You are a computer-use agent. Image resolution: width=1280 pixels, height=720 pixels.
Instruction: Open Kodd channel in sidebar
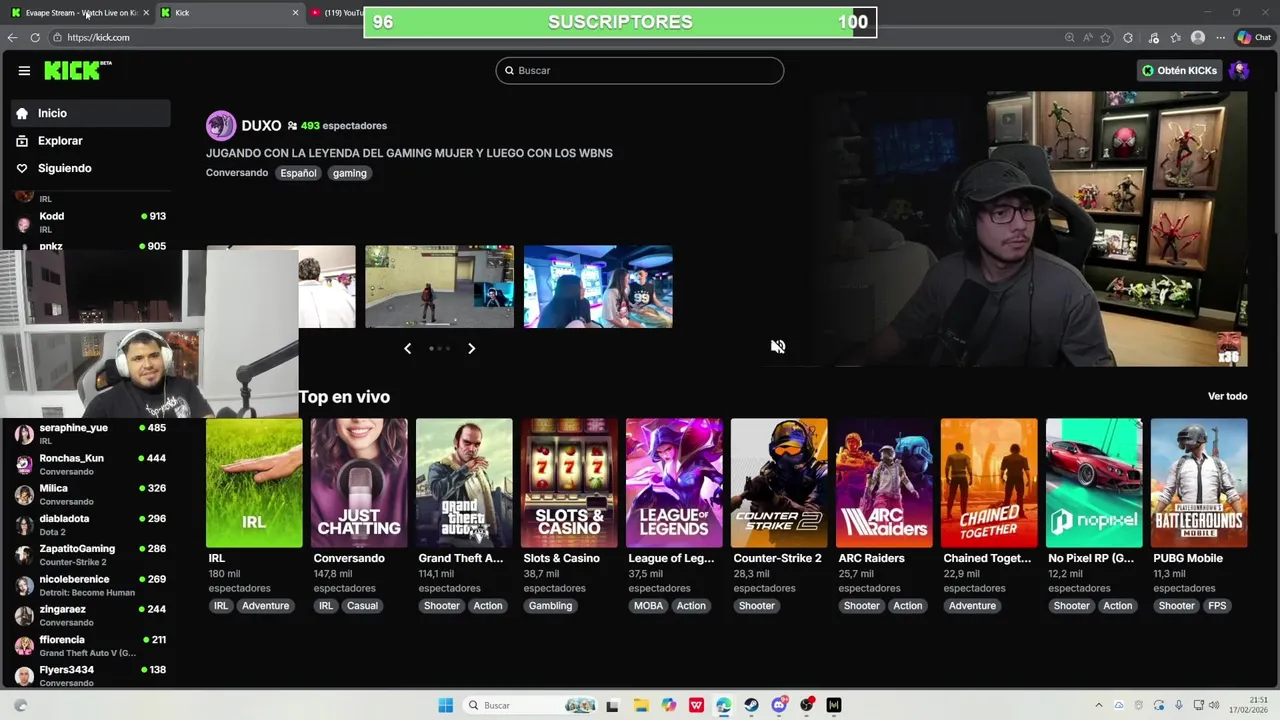point(91,221)
